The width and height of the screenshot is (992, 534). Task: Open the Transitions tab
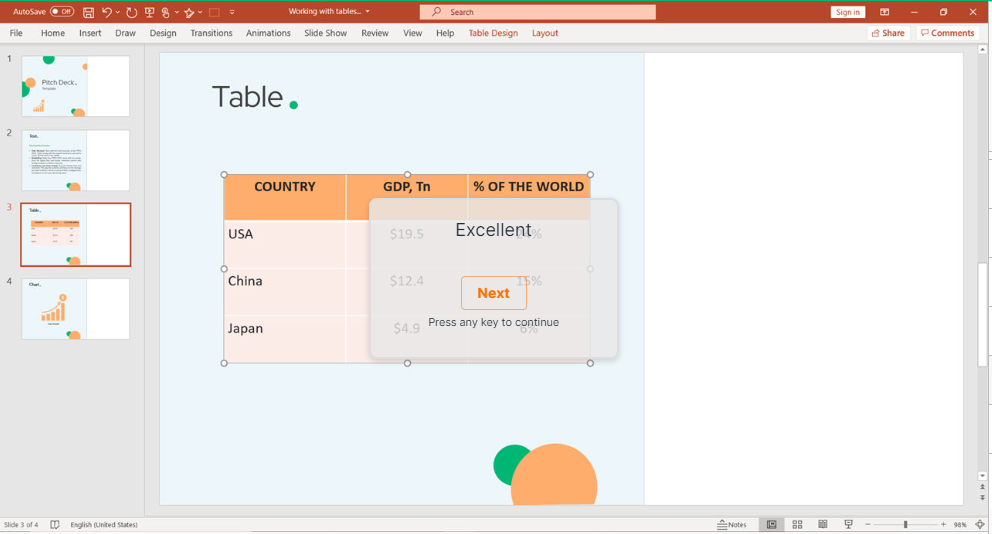211,33
